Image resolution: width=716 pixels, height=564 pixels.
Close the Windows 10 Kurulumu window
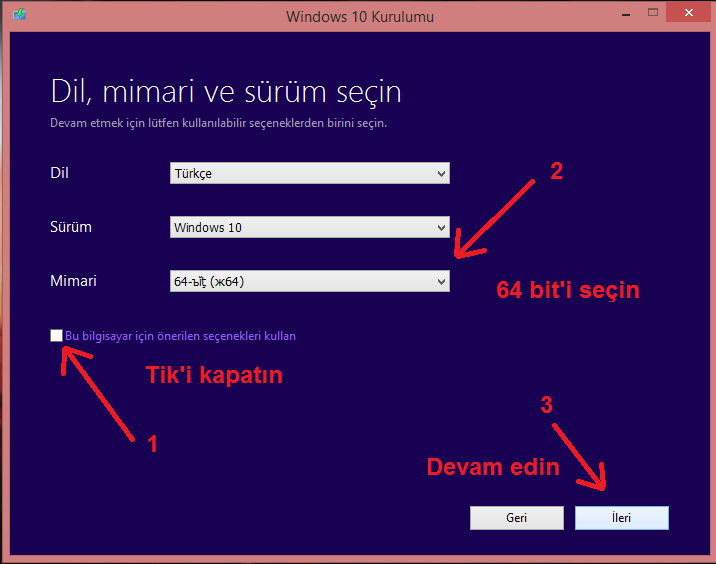point(689,13)
